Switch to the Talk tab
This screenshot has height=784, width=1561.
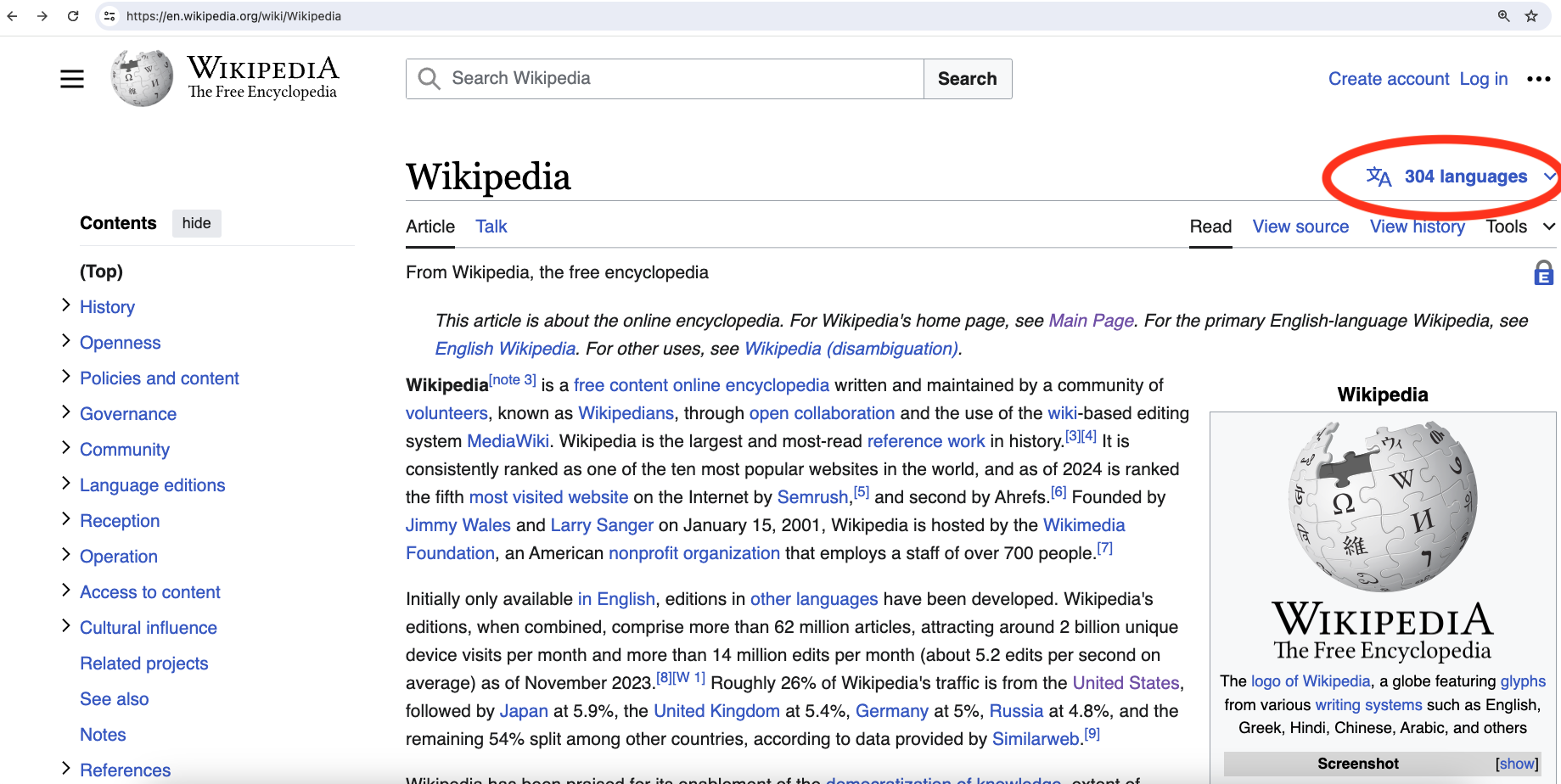point(491,227)
